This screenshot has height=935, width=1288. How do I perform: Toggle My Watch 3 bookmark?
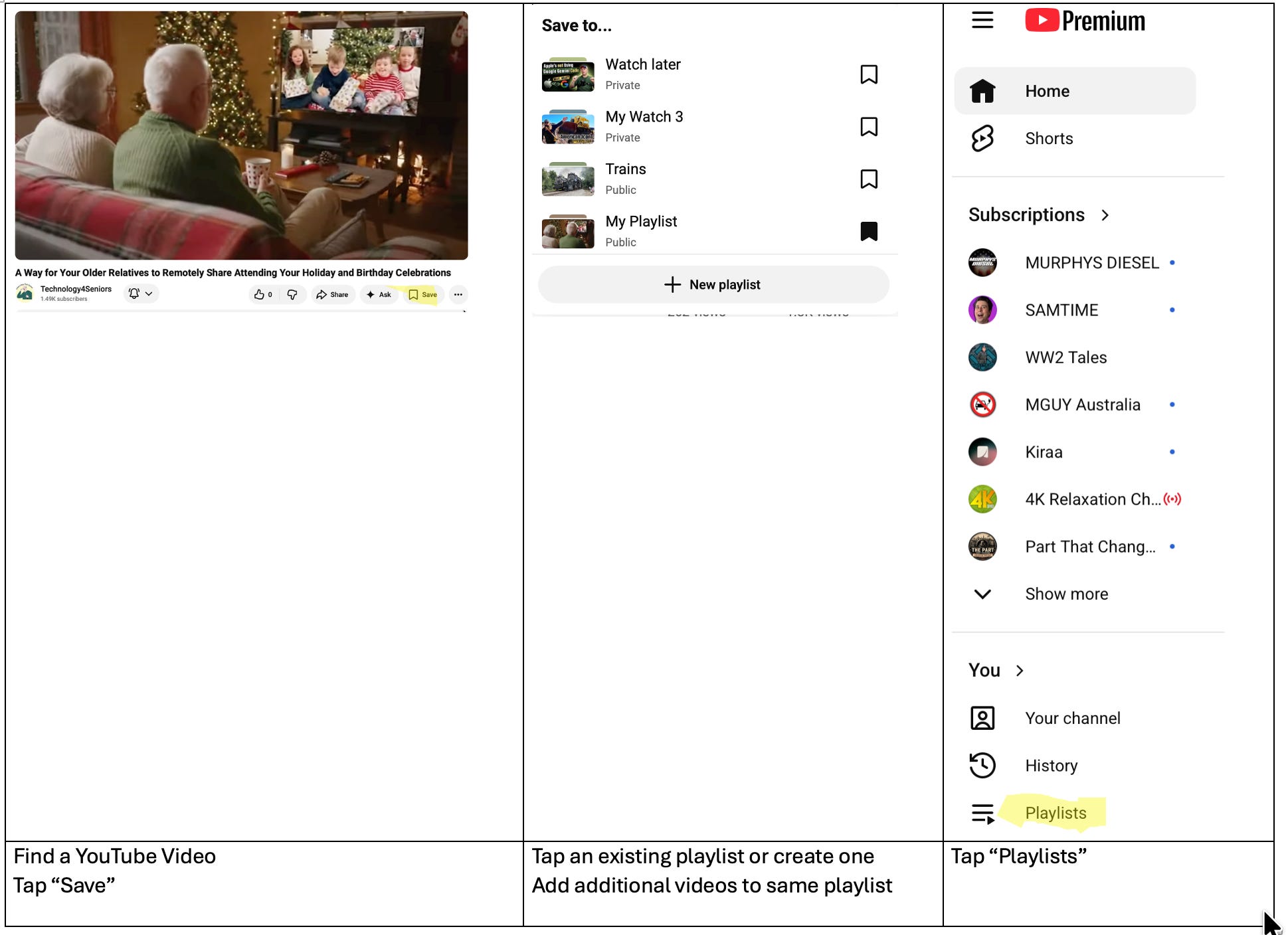click(x=869, y=127)
